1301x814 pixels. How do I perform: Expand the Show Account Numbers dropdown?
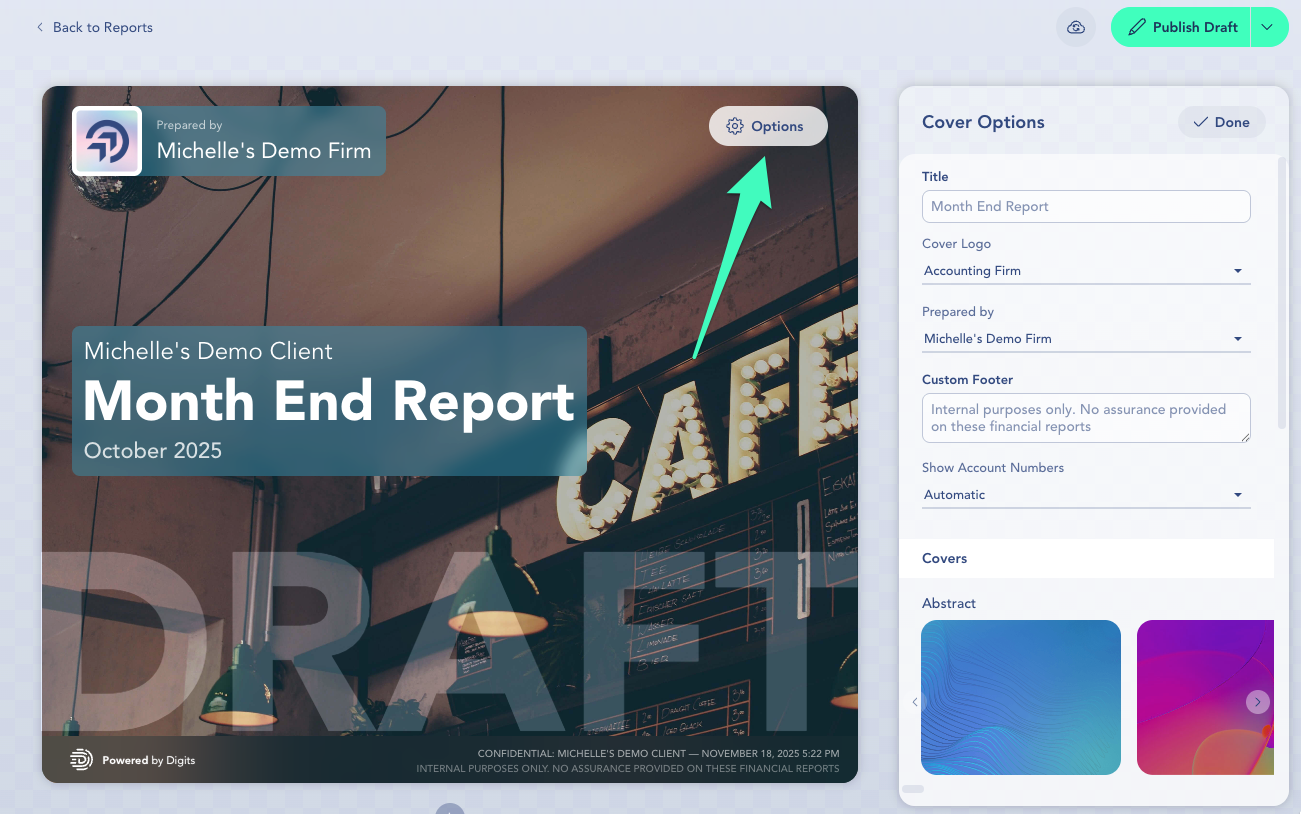coord(1086,495)
